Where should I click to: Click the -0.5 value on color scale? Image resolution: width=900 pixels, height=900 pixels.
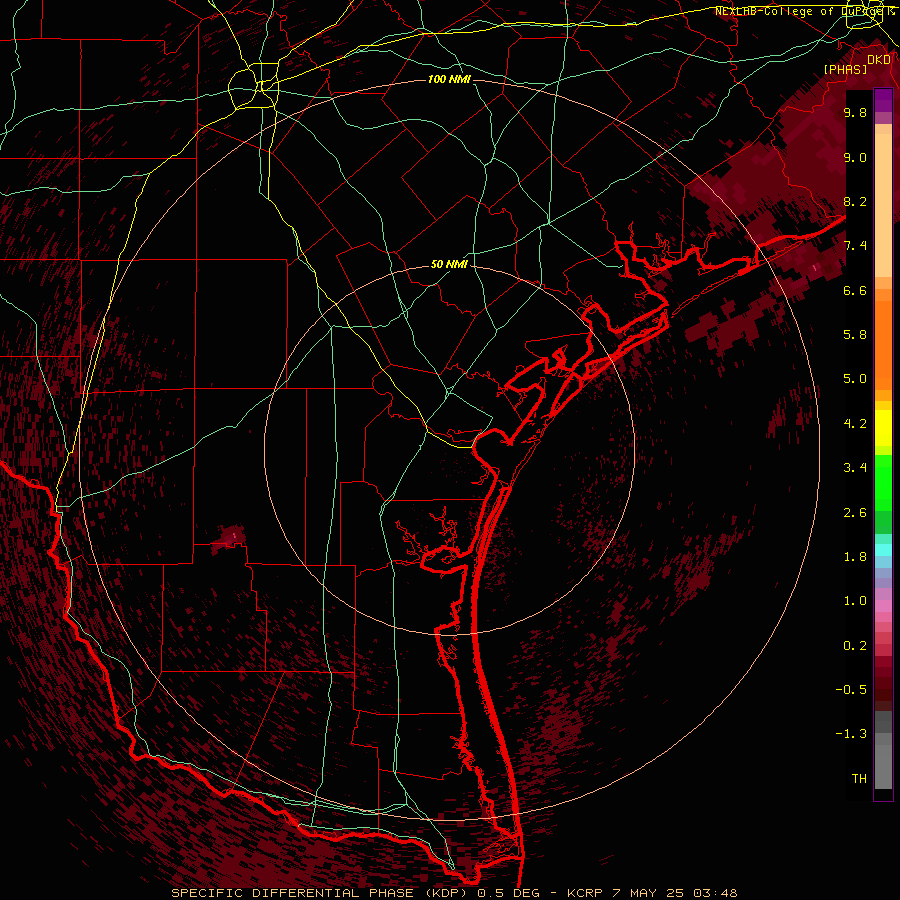[x=851, y=690]
